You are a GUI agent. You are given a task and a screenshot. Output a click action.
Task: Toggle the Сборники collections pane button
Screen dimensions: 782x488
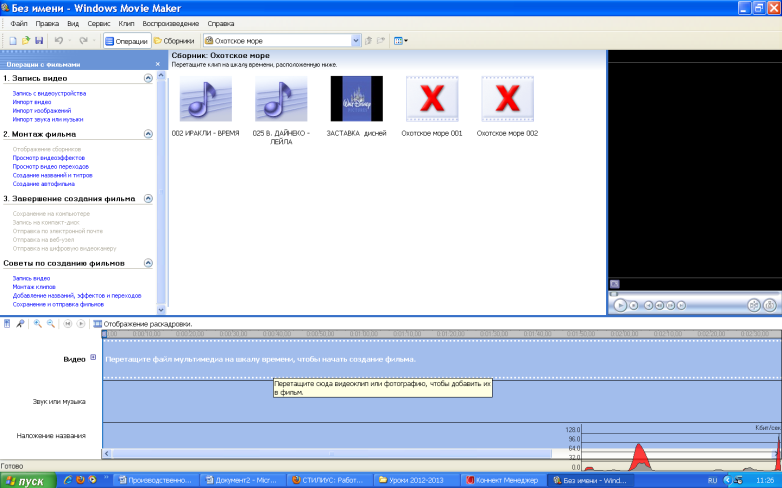coord(174,41)
